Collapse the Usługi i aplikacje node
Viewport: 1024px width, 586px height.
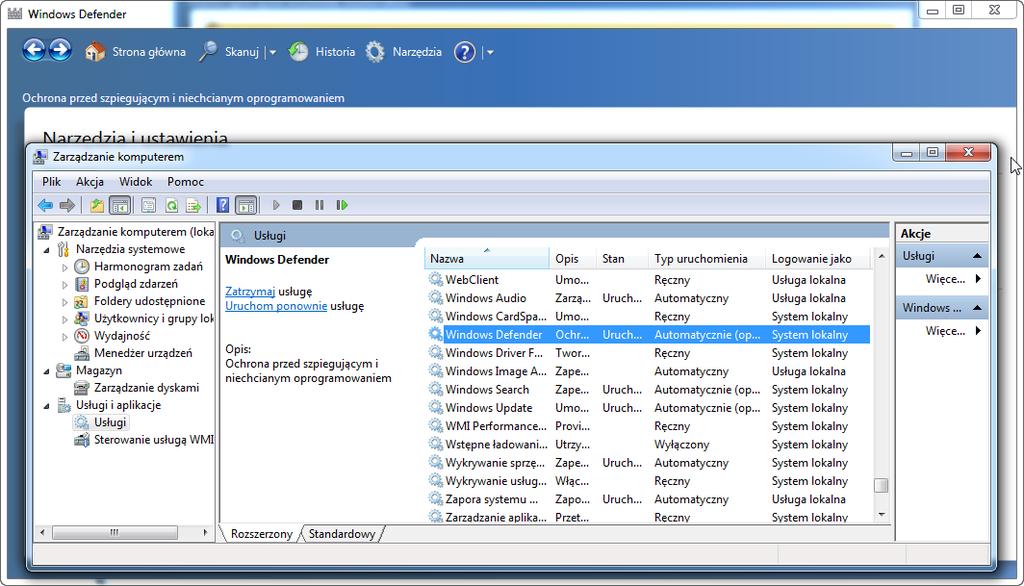tap(46, 406)
